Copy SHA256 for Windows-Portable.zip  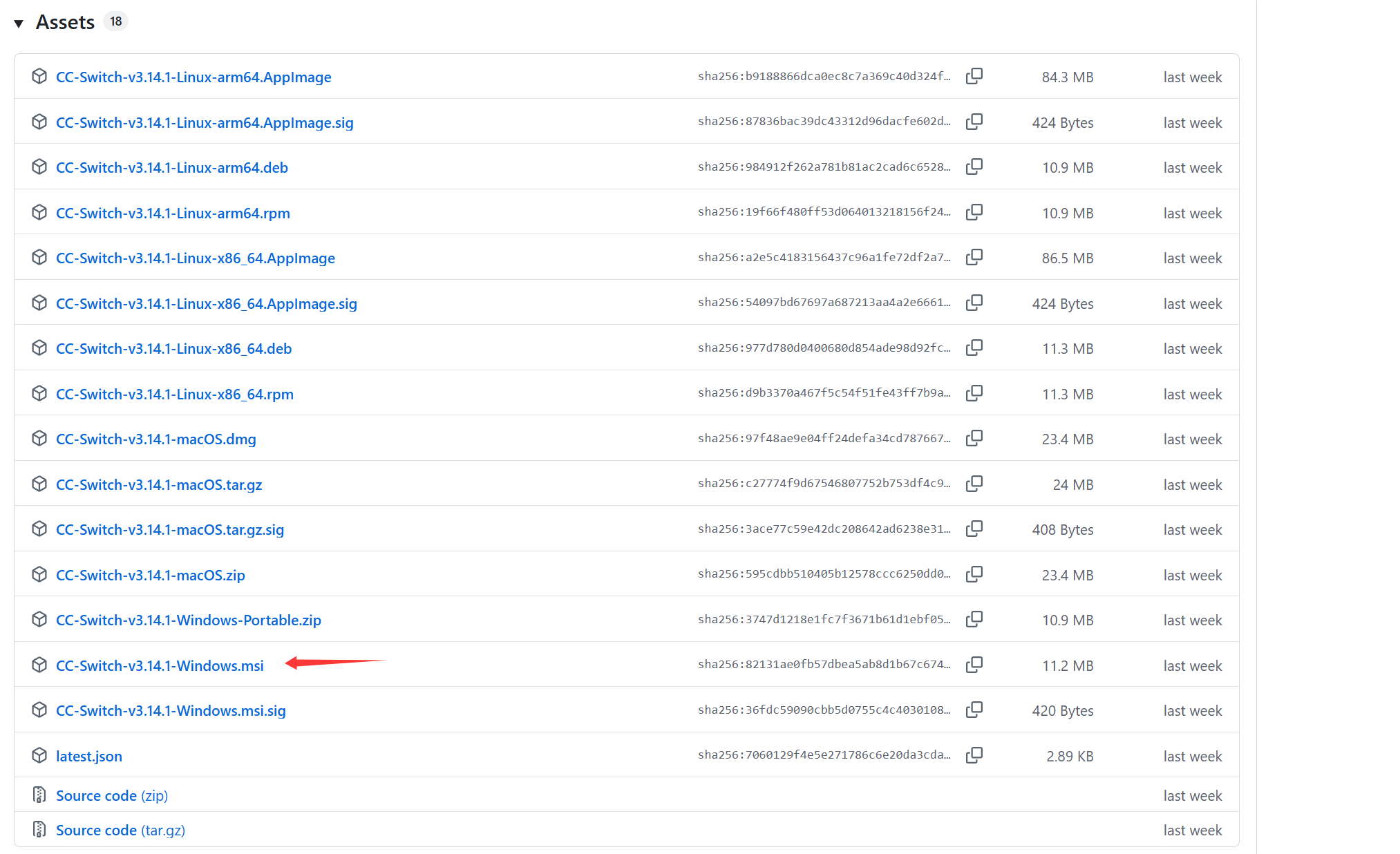(974, 619)
